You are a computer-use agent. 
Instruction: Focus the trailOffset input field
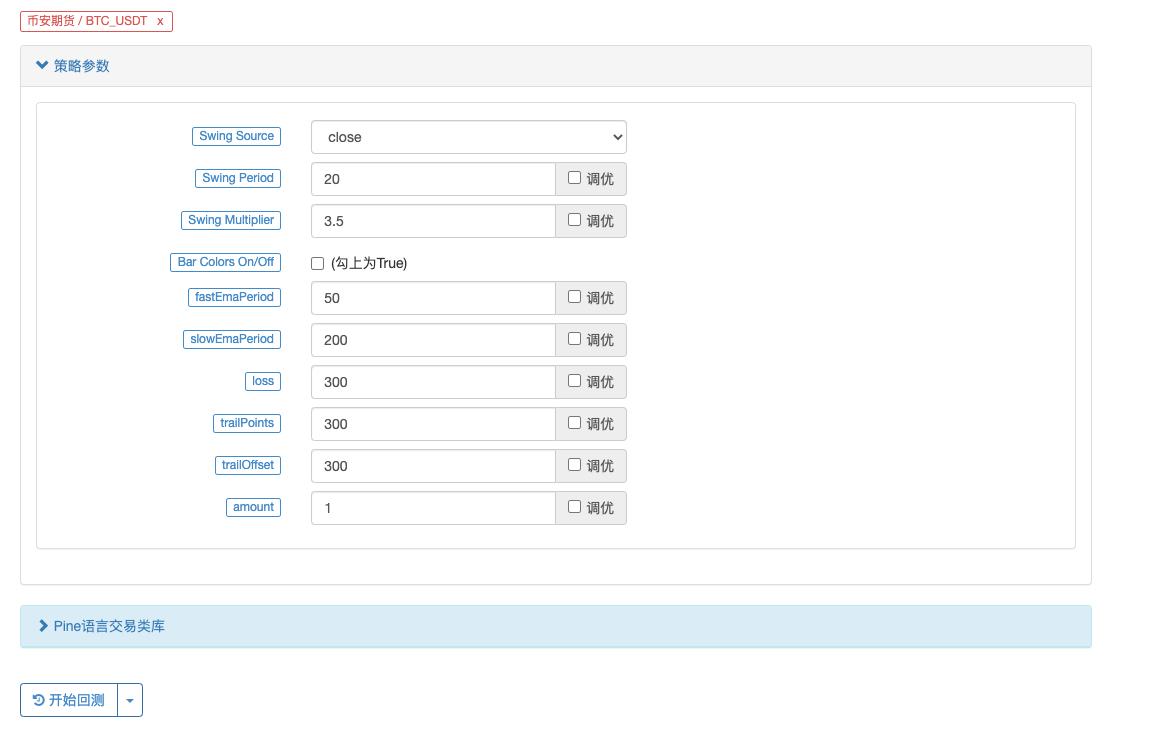433,466
